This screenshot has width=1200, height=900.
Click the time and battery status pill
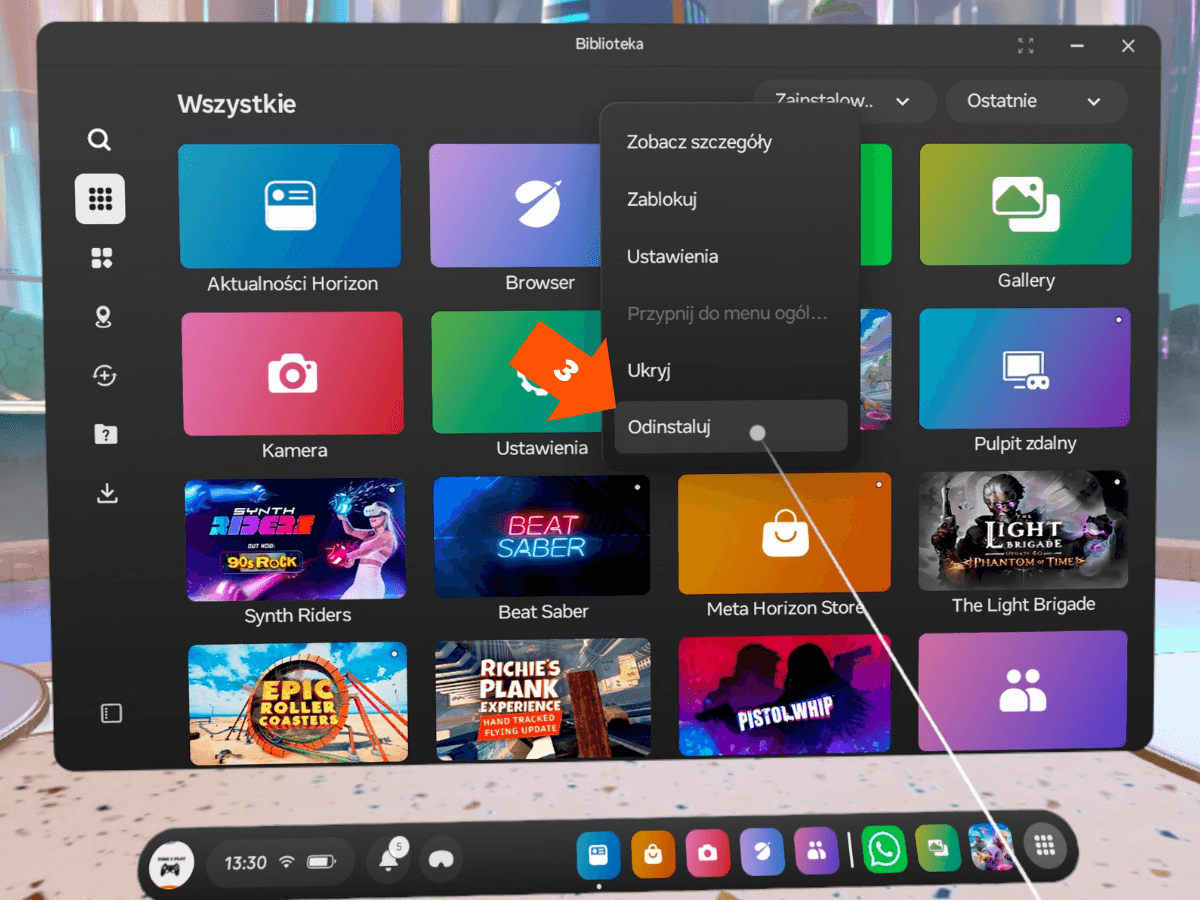(x=279, y=862)
